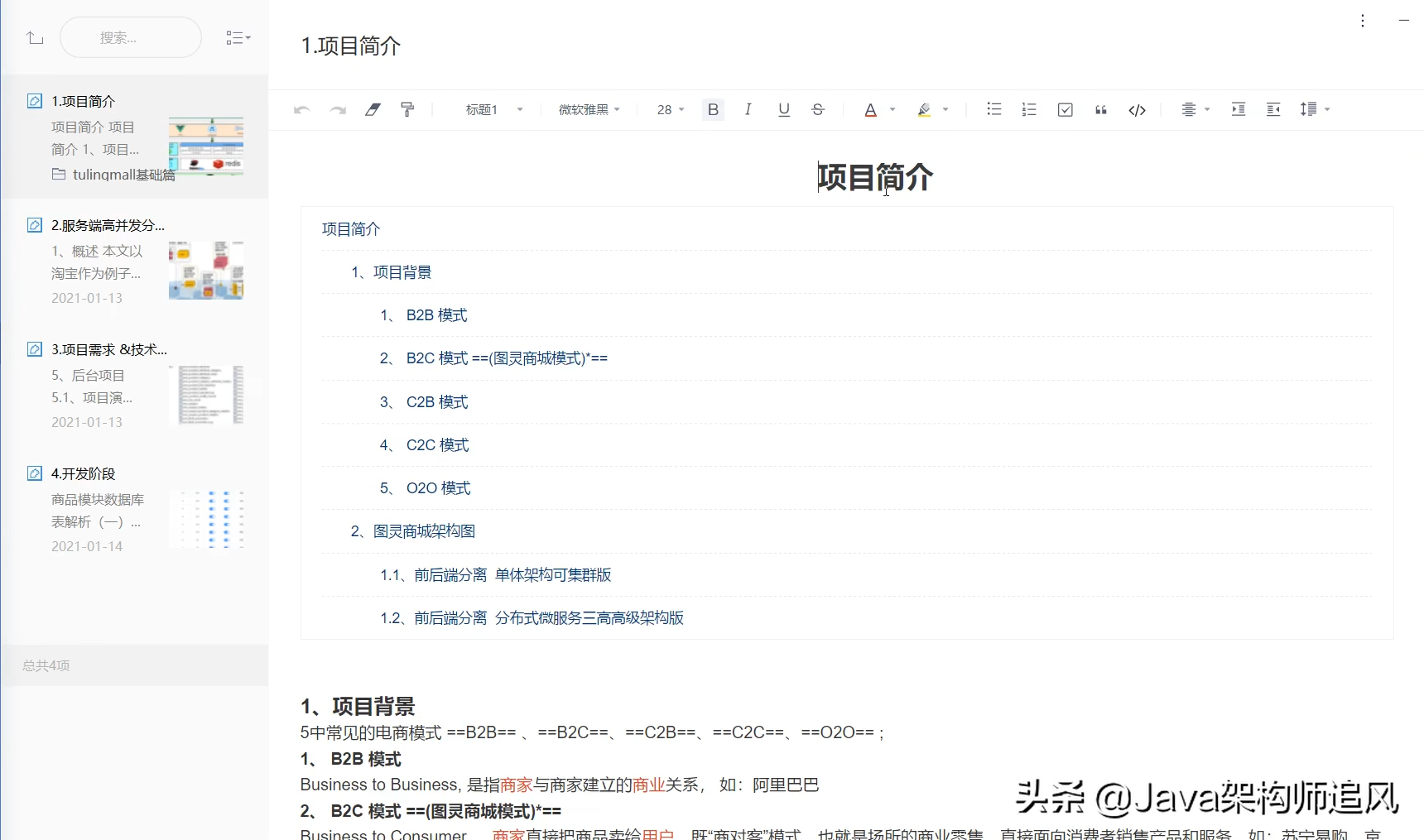Open the 微软雅黑 font dropdown
1424x840 pixels.
tap(589, 109)
